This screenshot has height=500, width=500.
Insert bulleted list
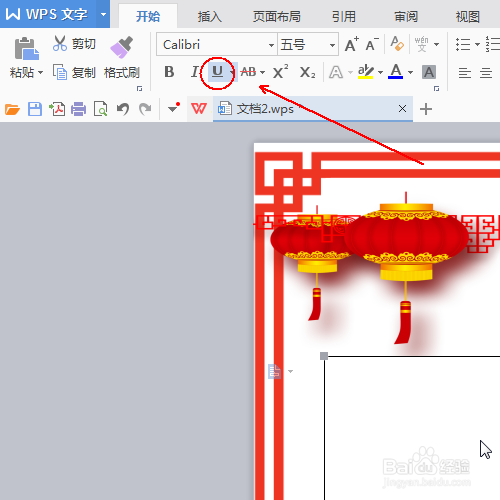point(463,44)
